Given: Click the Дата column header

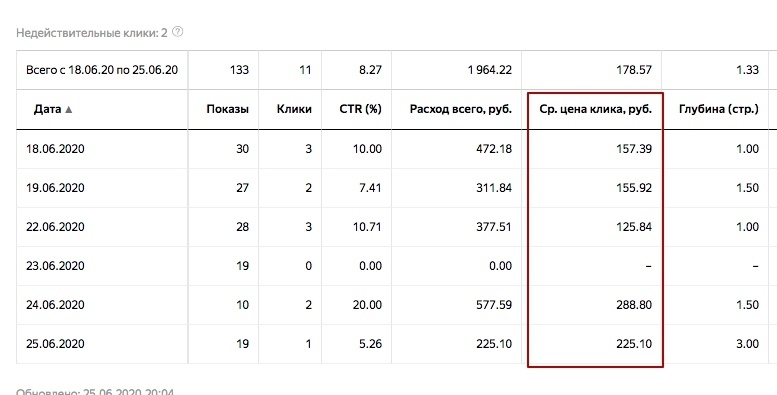Looking at the screenshot, I should [48, 109].
